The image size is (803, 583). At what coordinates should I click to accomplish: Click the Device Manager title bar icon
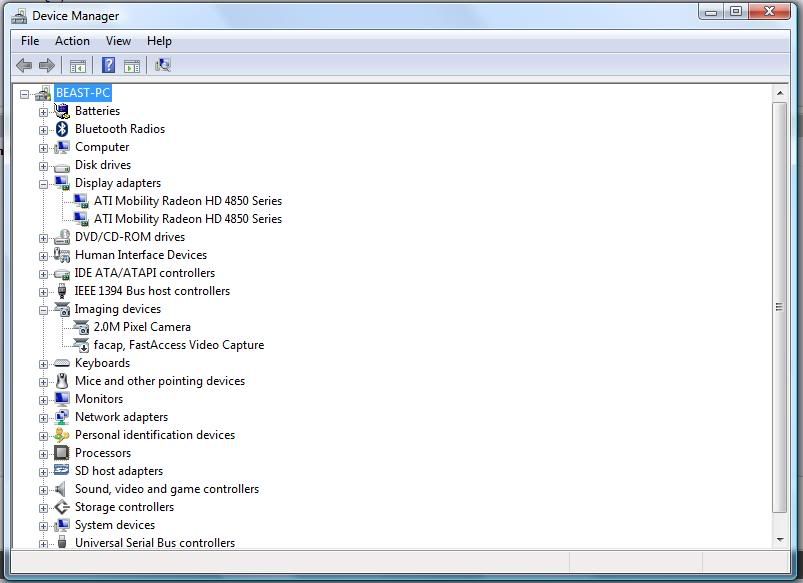(19, 16)
